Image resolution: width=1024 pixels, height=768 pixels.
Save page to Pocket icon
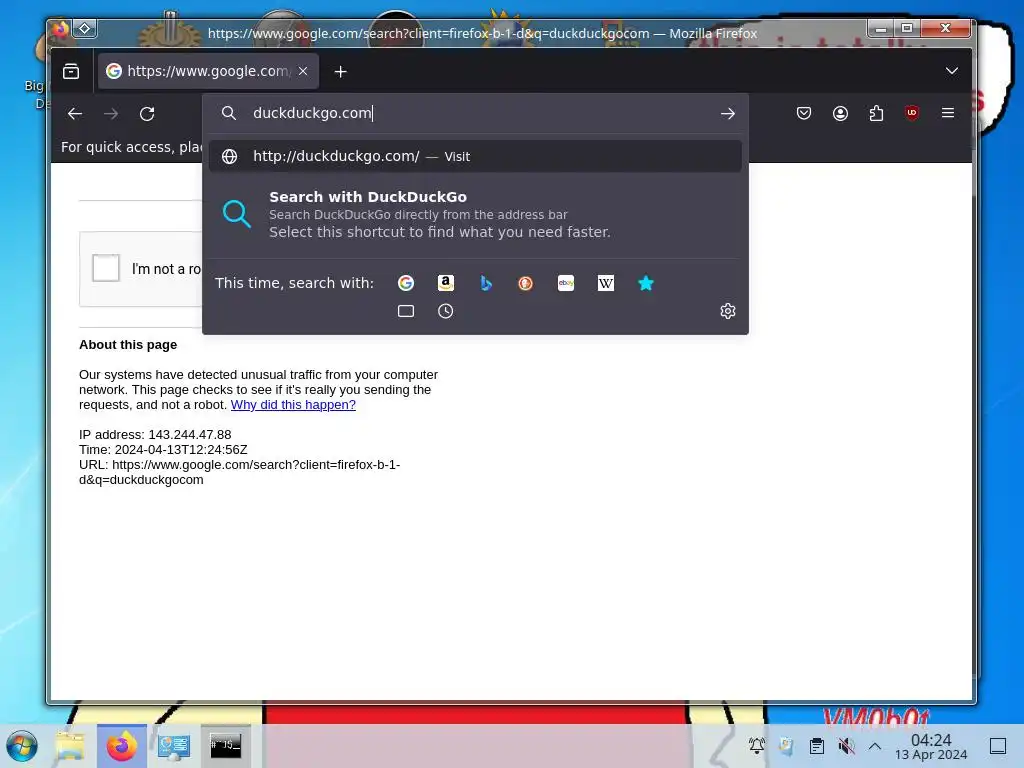pos(804,114)
